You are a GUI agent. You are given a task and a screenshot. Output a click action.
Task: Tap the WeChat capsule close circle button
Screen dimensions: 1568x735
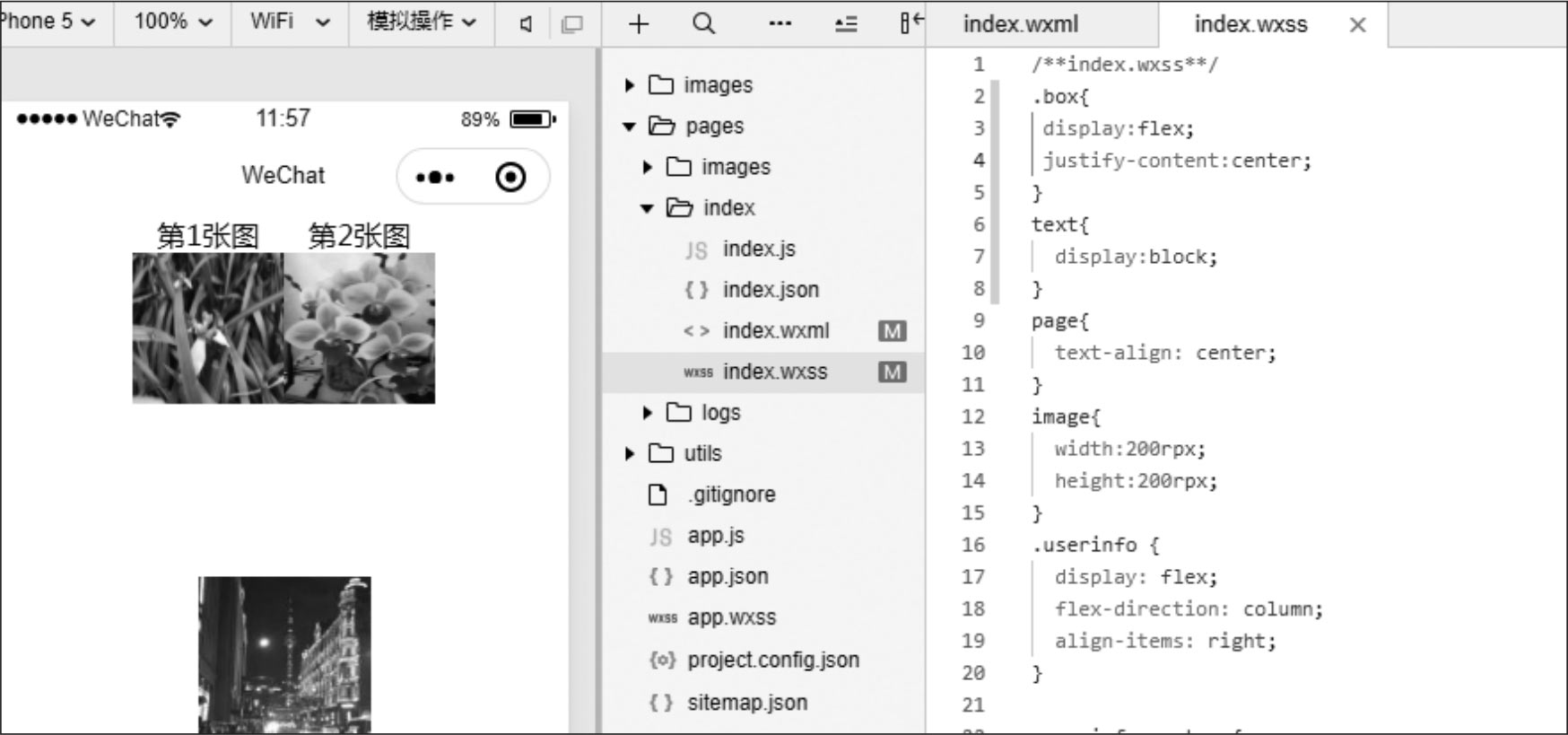pyautogui.click(x=510, y=178)
